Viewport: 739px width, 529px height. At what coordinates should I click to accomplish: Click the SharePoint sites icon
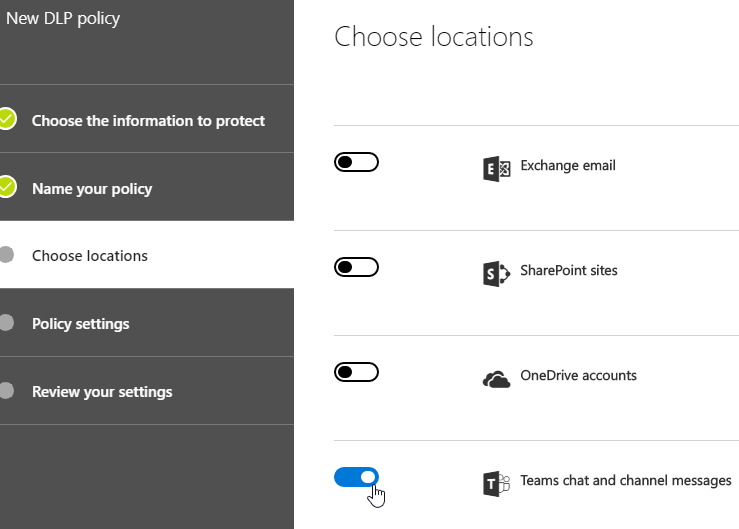point(496,273)
